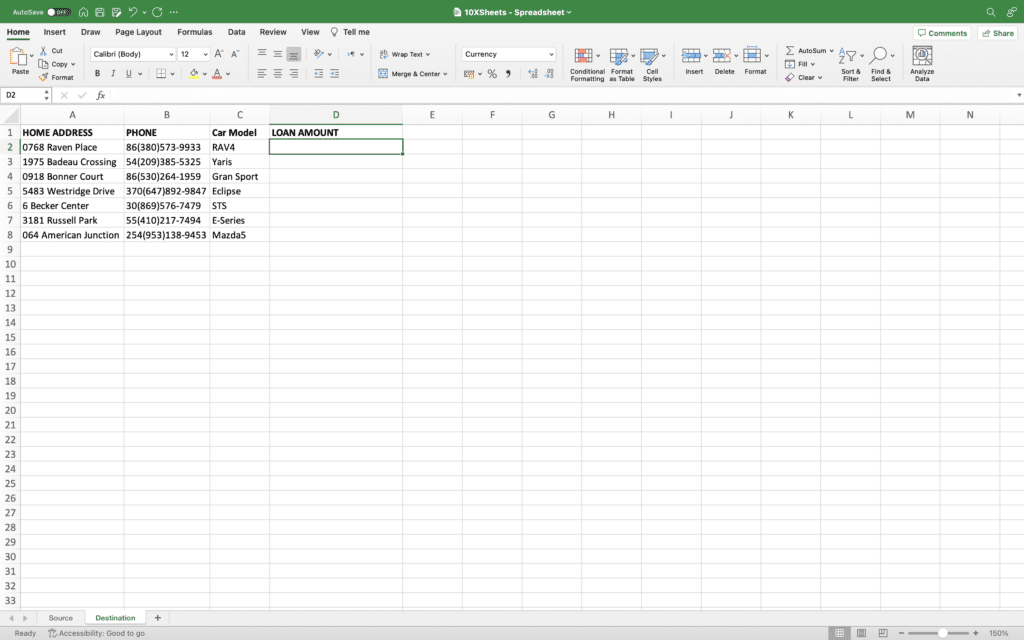This screenshot has width=1024, height=640.
Task: Toggle Wrap Text for the selection
Action: tap(404, 54)
